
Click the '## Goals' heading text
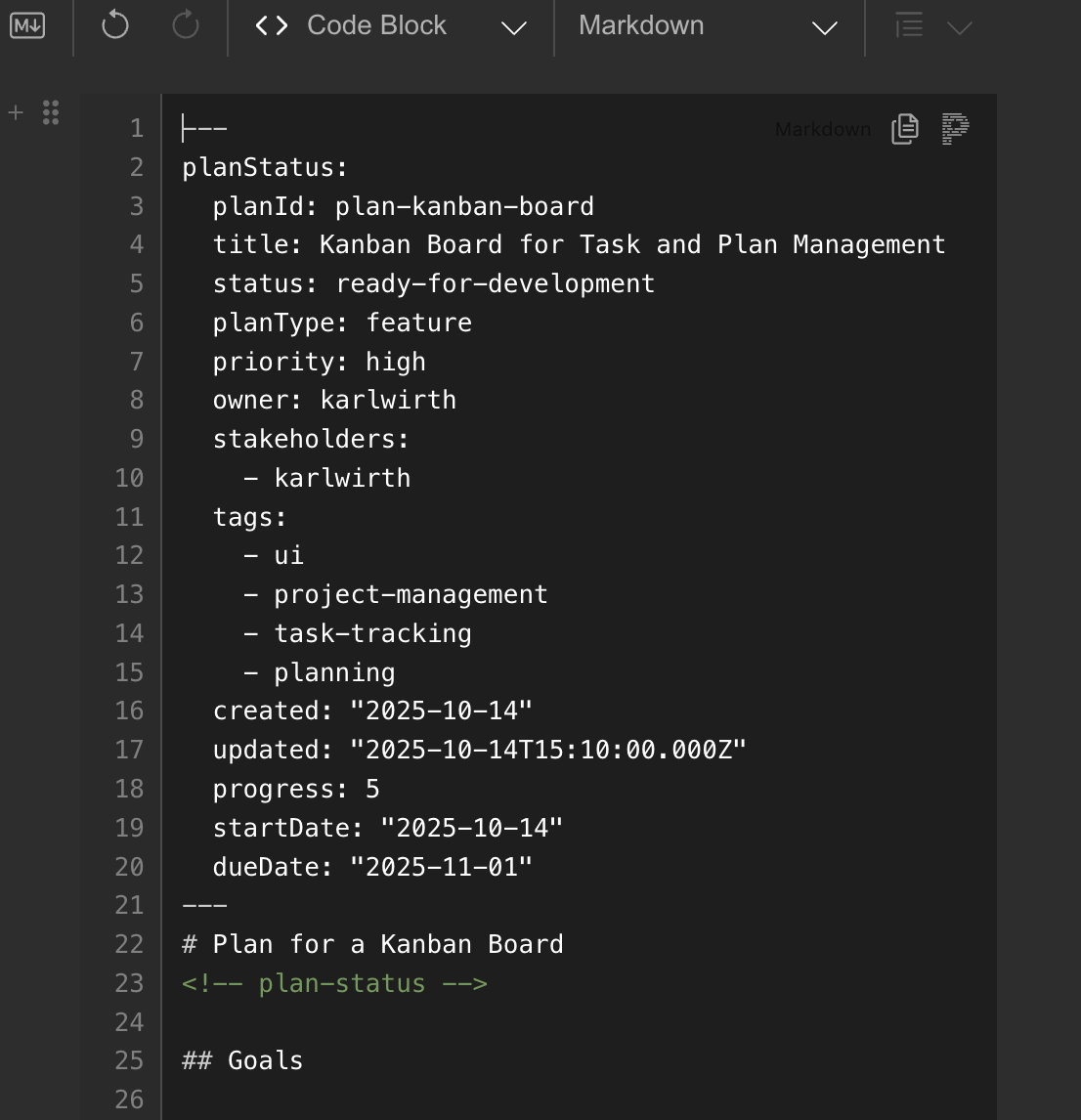click(x=241, y=1059)
